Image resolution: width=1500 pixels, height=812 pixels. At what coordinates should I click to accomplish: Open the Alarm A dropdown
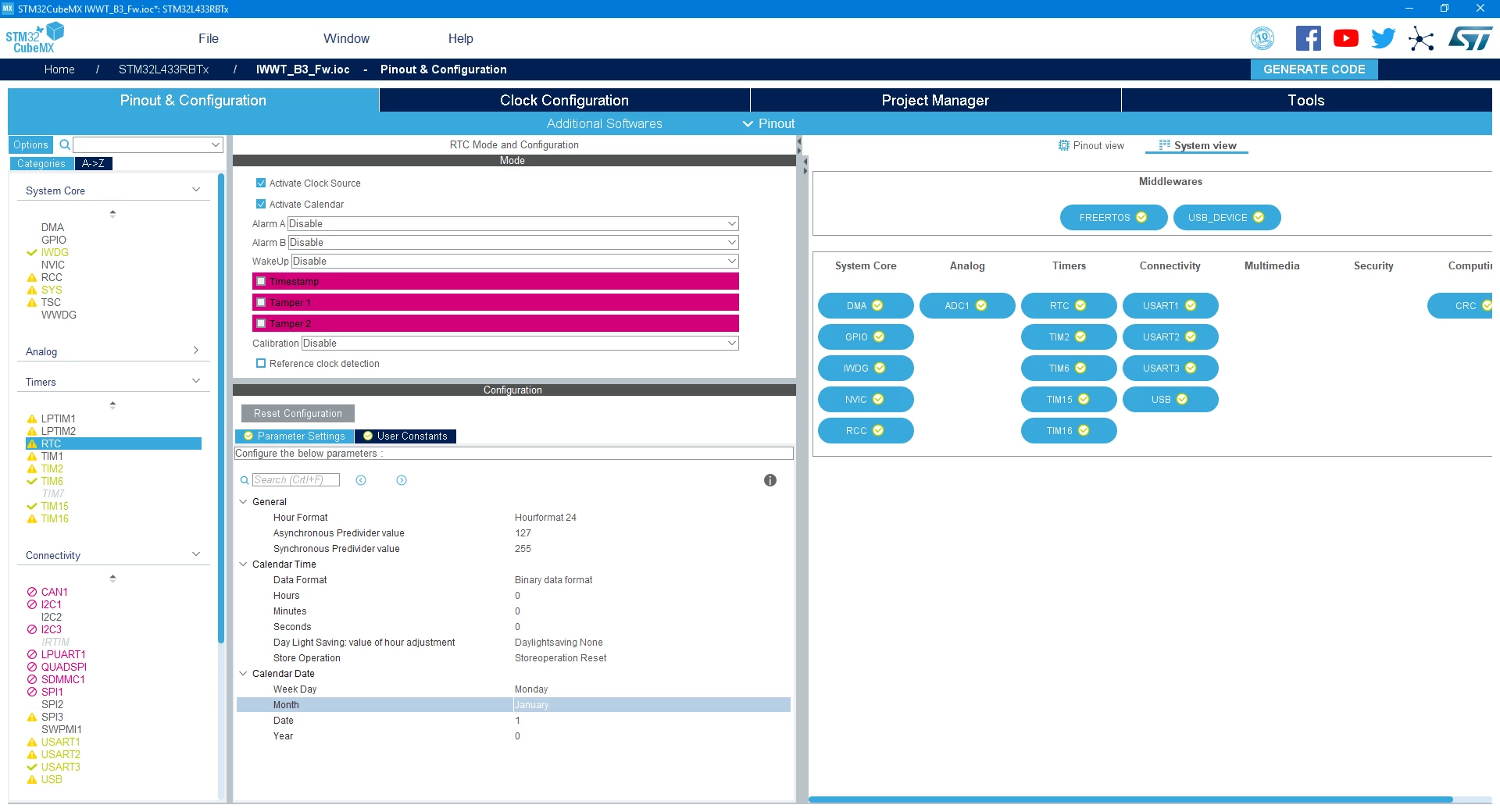512,223
